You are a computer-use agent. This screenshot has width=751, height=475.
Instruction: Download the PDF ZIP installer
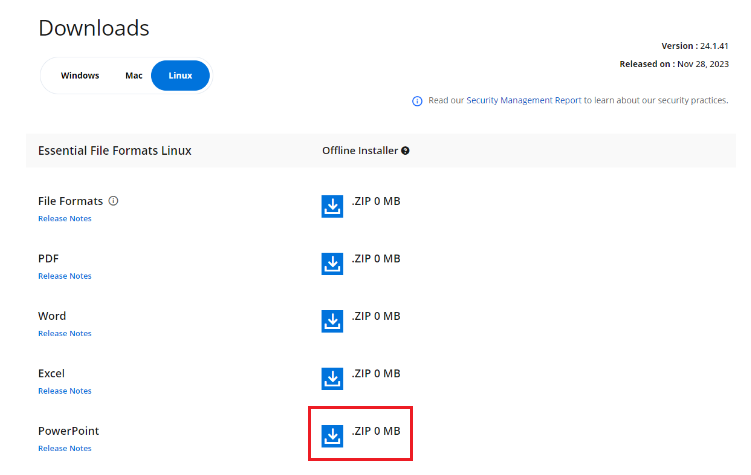click(332, 263)
